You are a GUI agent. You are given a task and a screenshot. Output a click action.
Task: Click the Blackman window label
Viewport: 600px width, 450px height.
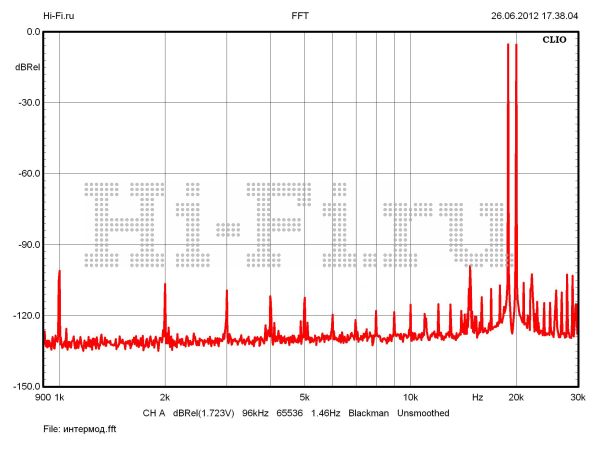point(368,412)
